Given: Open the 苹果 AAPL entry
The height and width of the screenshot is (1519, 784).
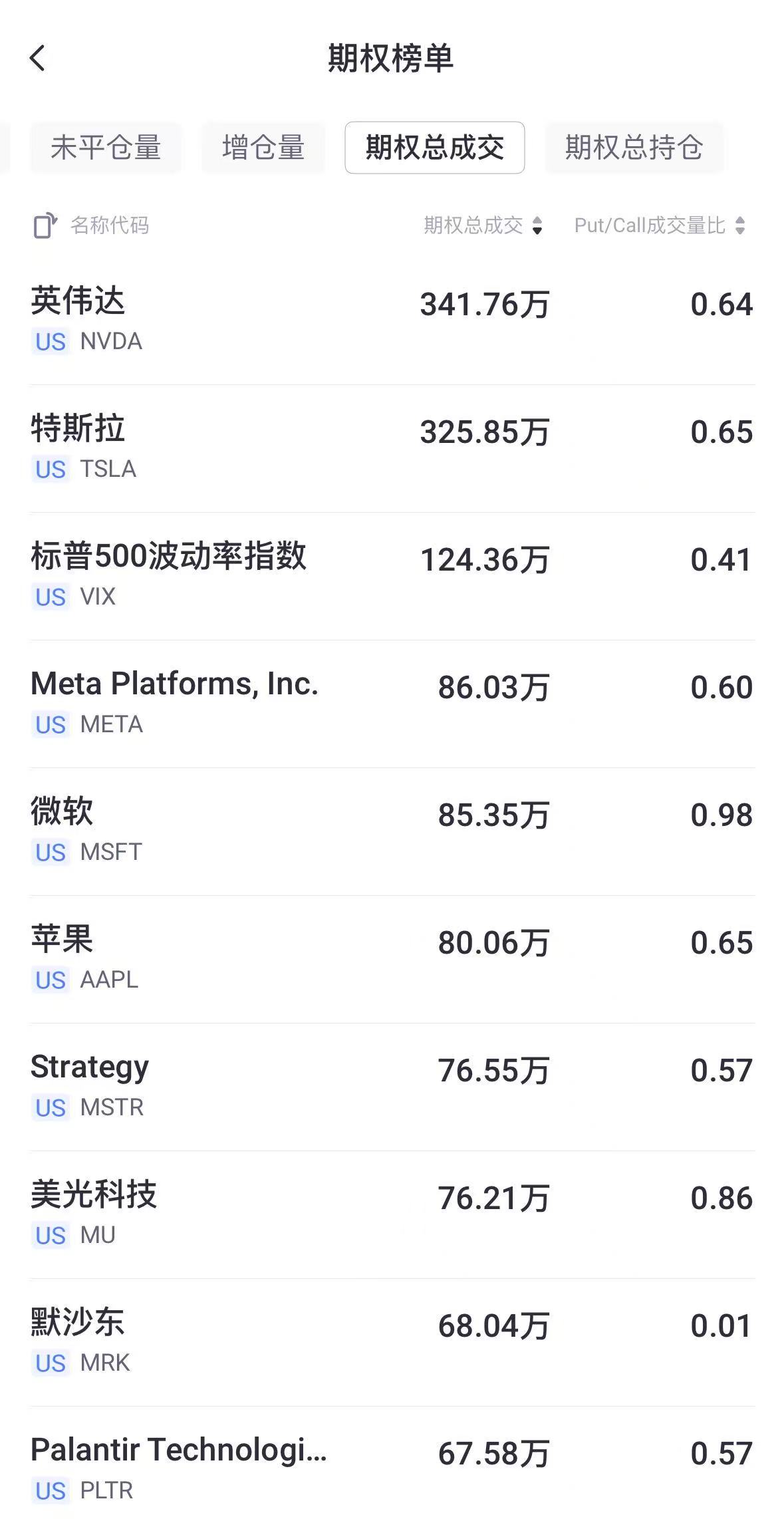Looking at the screenshot, I should (392, 958).
